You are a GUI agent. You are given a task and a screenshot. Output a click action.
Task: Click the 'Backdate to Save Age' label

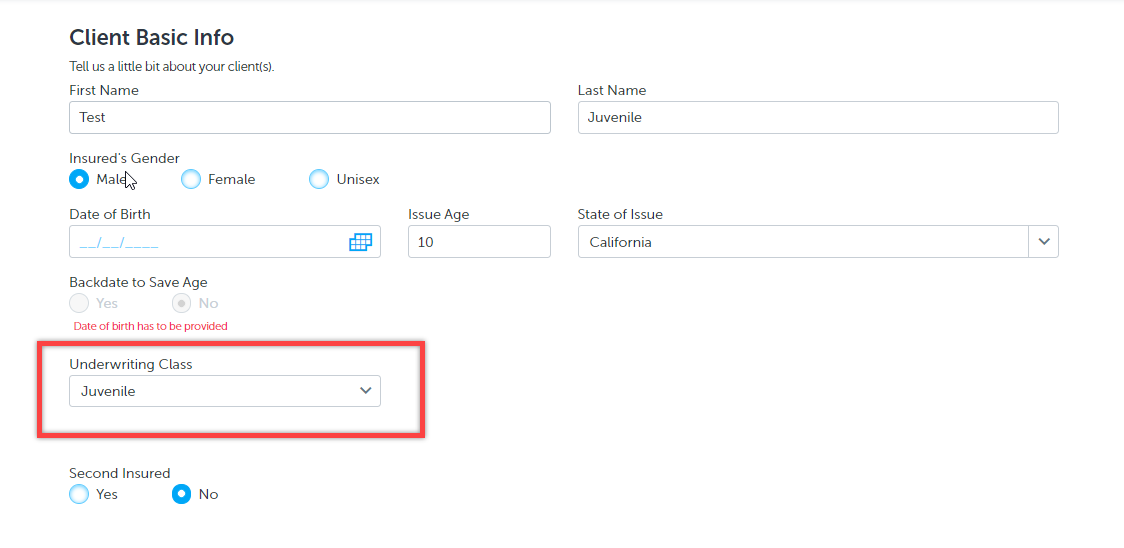(x=138, y=282)
